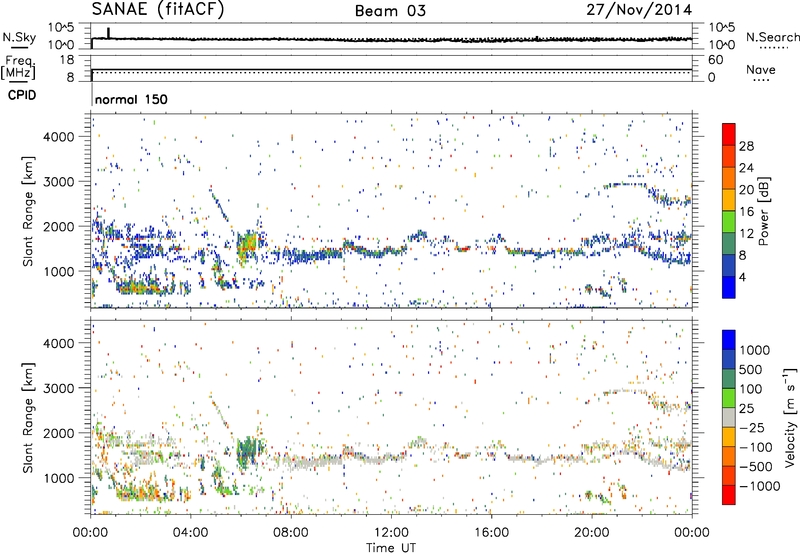Click the Time UT axis label
This screenshot has height=554, width=800.
click(391, 547)
